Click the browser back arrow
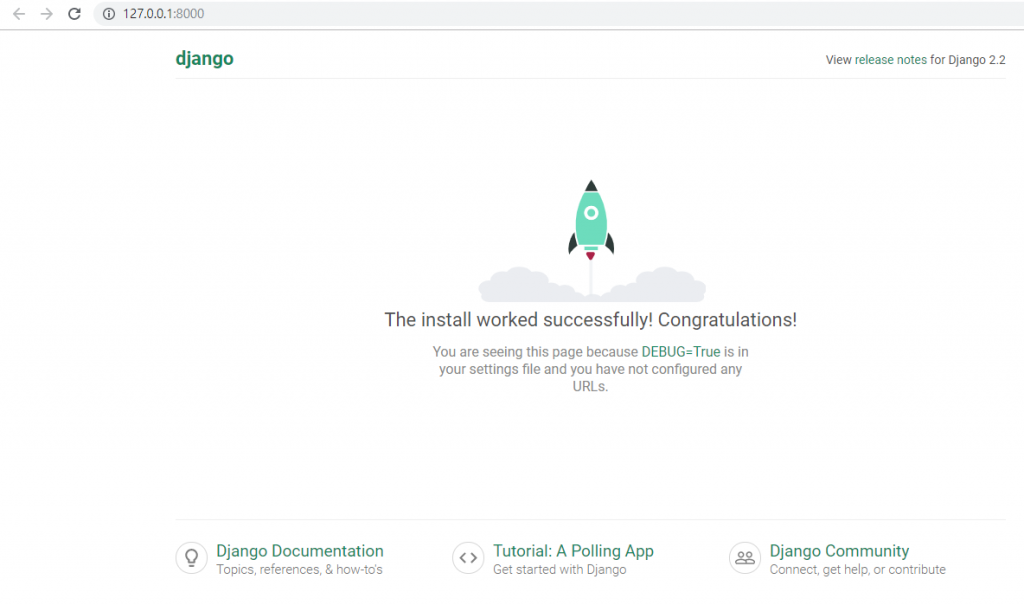This screenshot has height=605, width=1024. click(x=19, y=14)
